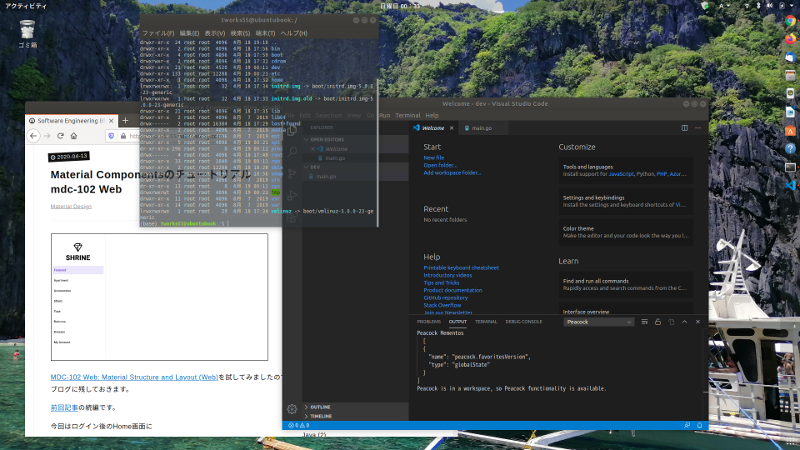
Task: Open the ヘルプ(H) menu in terminal window
Action: pos(294,33)
